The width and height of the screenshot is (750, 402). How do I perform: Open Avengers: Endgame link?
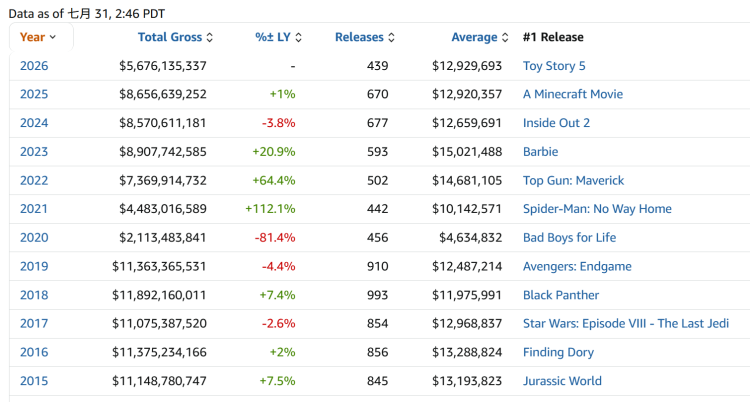point(577,267)
